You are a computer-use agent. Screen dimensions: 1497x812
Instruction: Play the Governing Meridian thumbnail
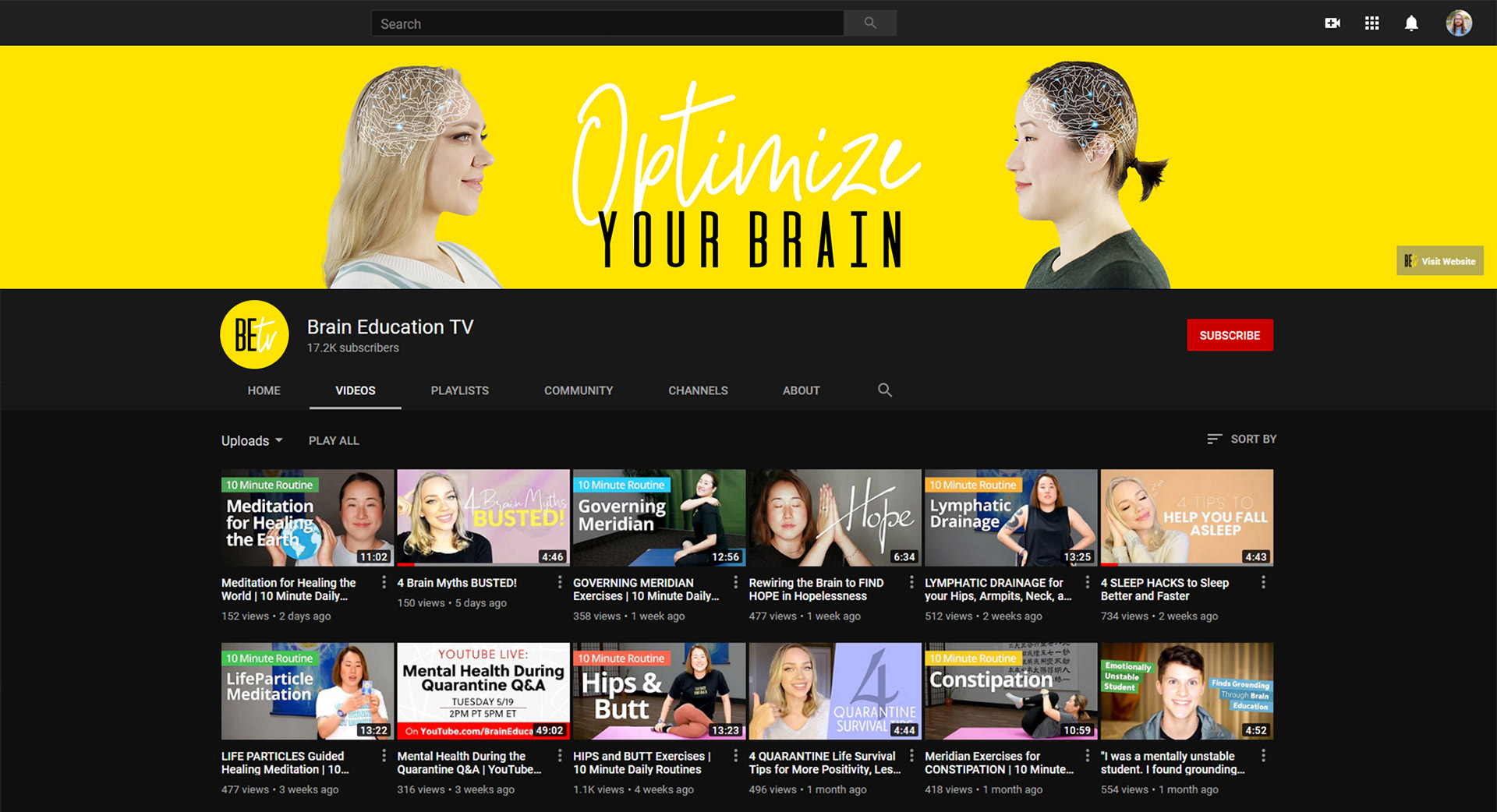[x=660, y=517]
